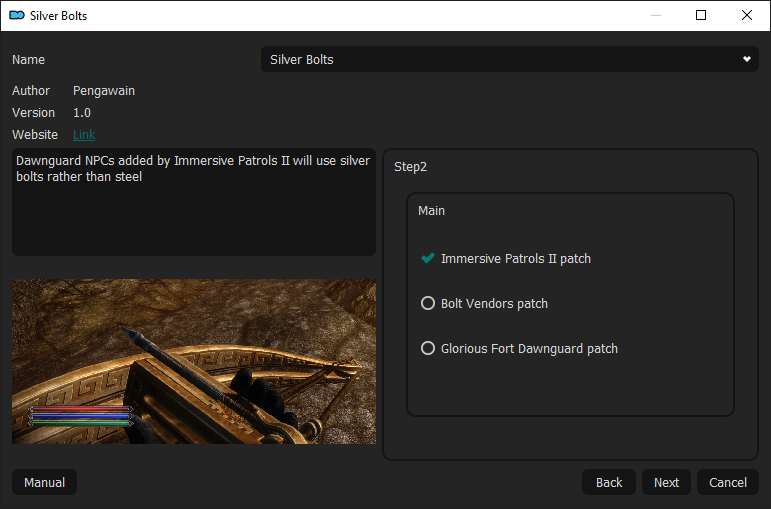
Task: Click the Manual install button
Action: coord(44,482)
